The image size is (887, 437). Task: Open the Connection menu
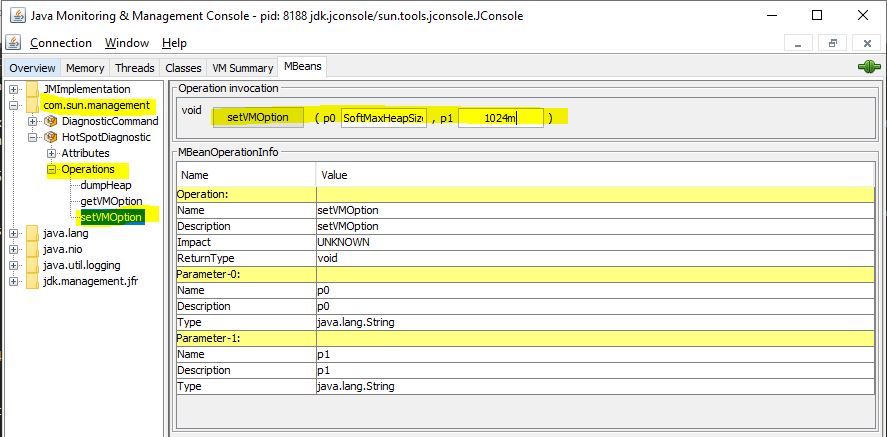pos(61,43)
